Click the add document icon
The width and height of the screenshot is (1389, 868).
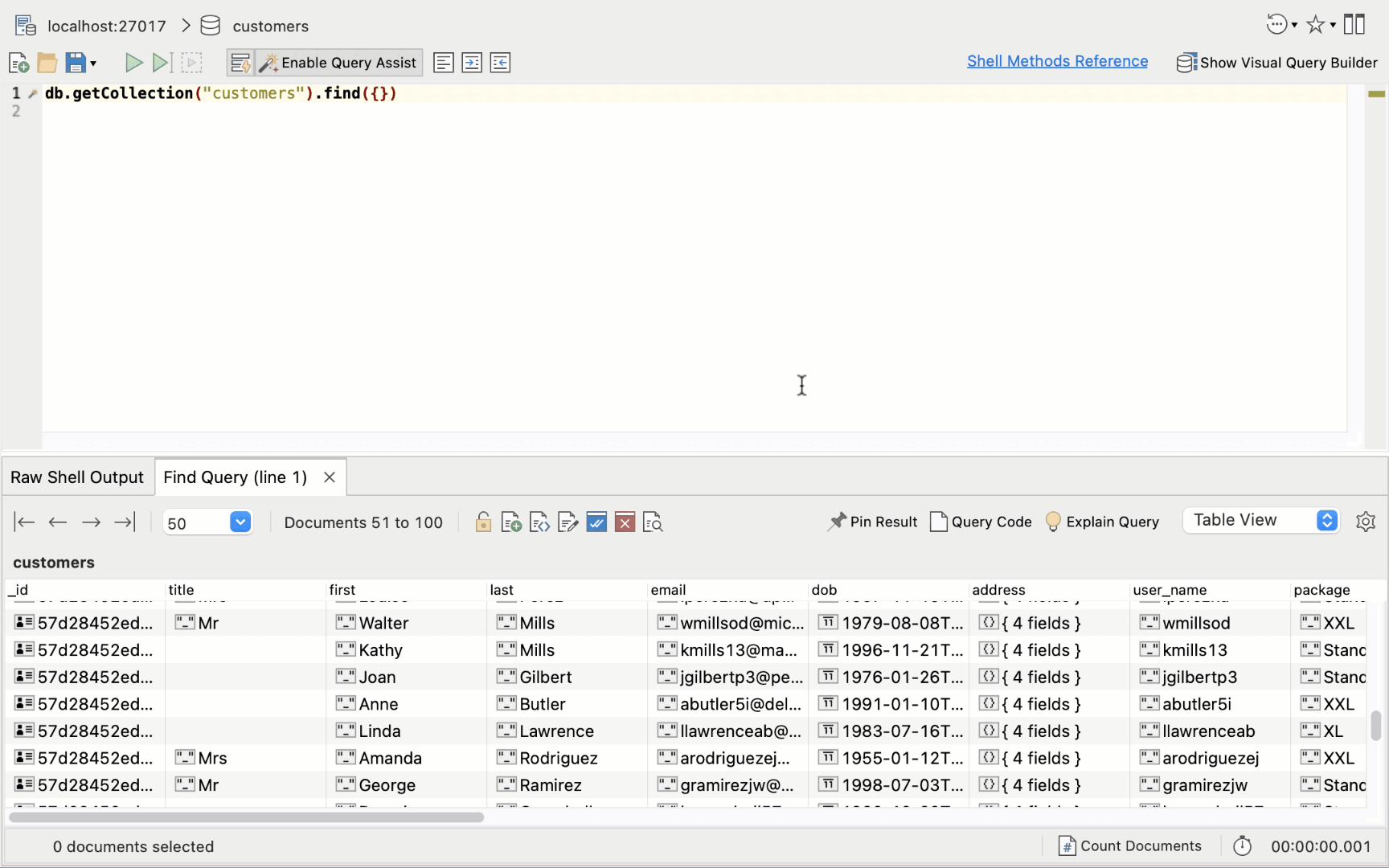(x=511, y=522)
